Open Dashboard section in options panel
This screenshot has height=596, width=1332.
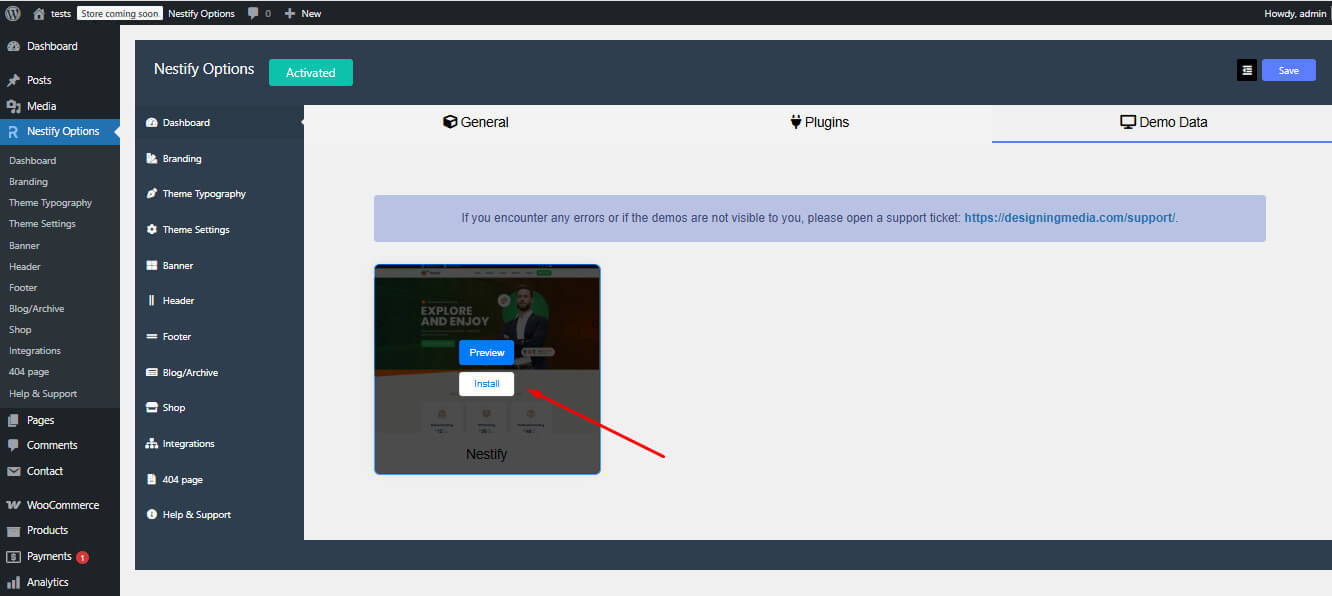(219, 123)
